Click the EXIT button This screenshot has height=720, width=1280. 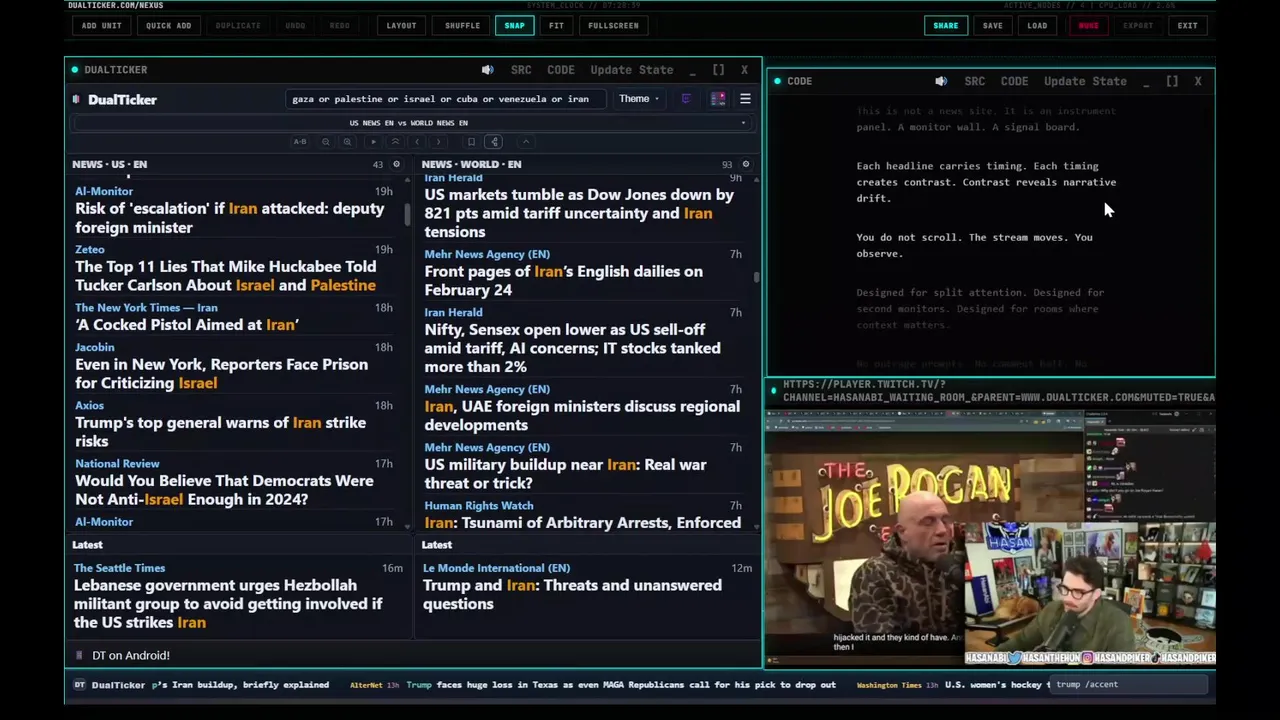(1187, 25)
